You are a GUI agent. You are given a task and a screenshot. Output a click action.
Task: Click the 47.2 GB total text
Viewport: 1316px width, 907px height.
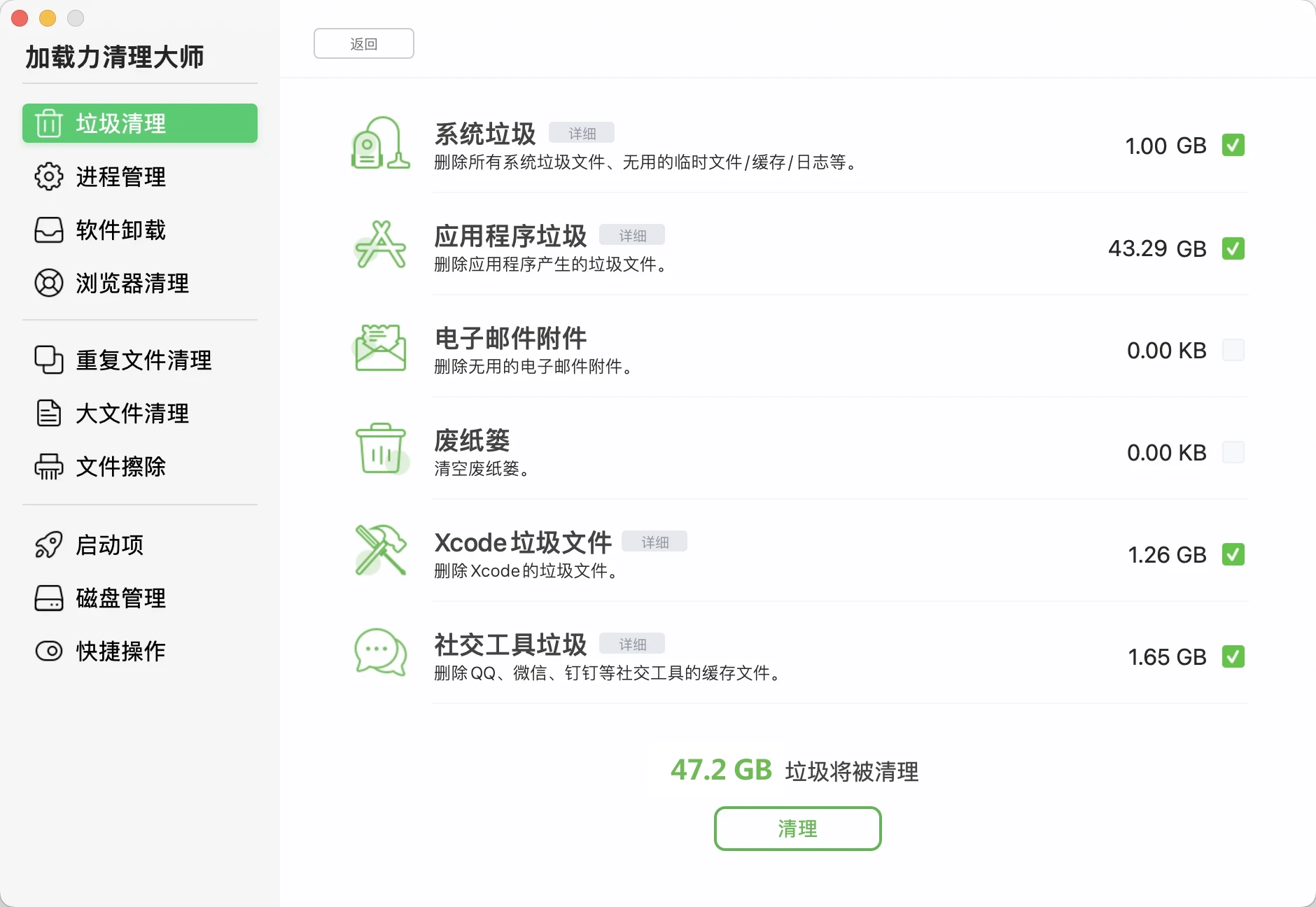(x=721, y=770)
